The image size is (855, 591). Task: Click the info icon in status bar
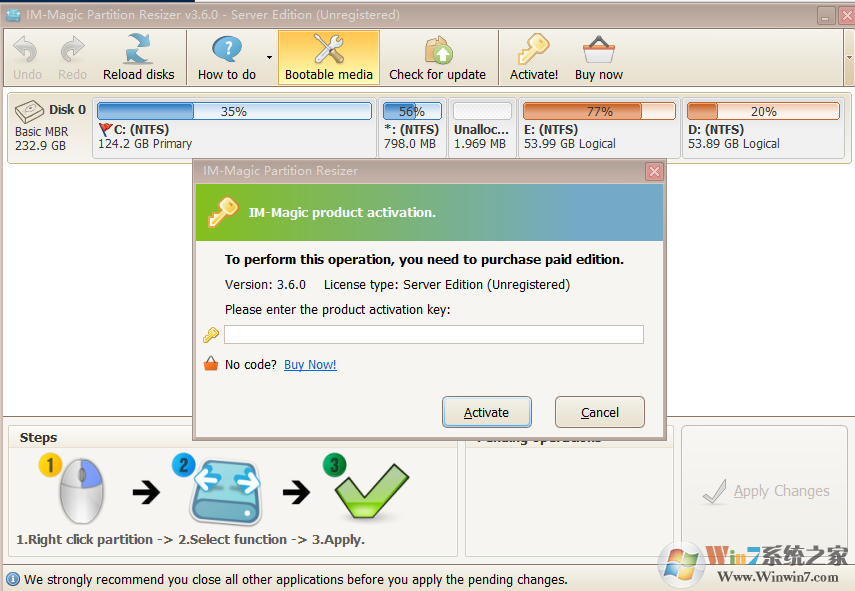[x=12, y=579]
